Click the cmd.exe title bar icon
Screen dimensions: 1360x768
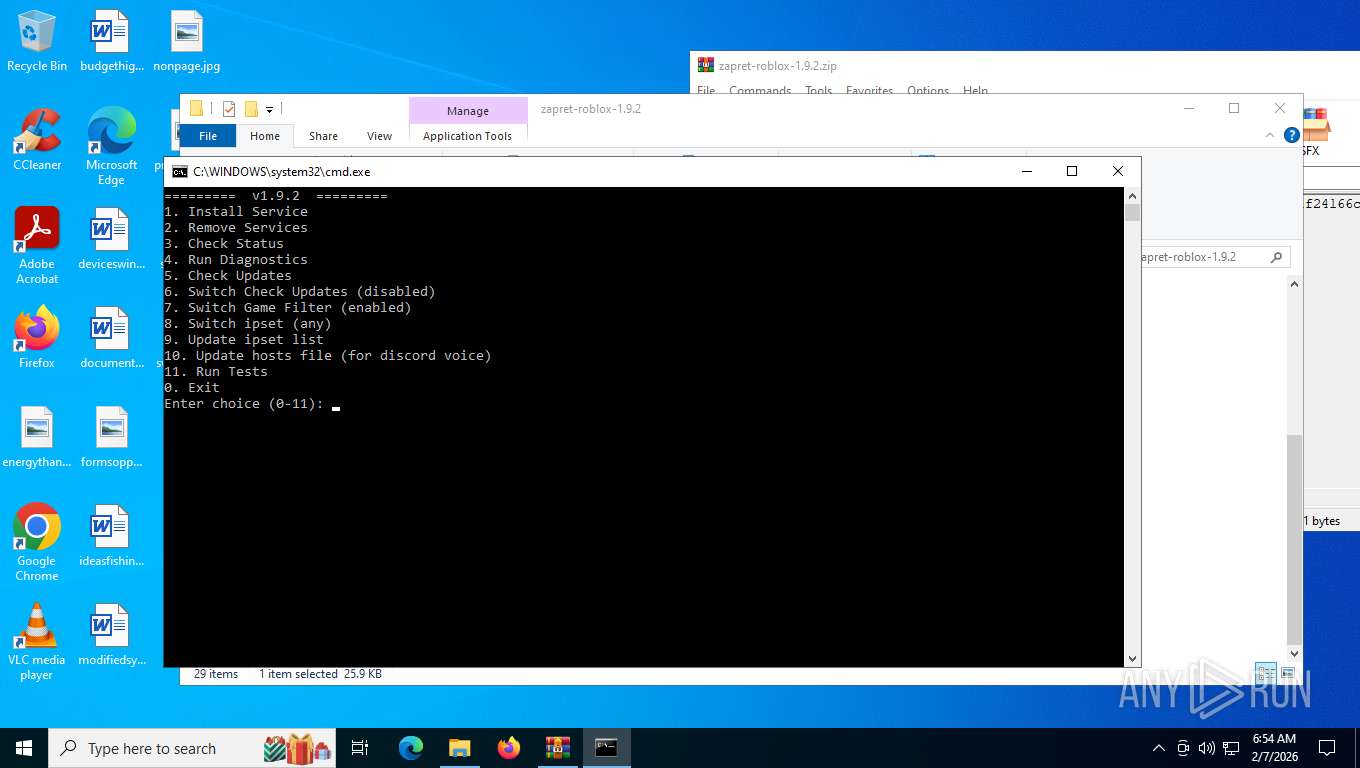pyautogui.click(x=180, y=172)
